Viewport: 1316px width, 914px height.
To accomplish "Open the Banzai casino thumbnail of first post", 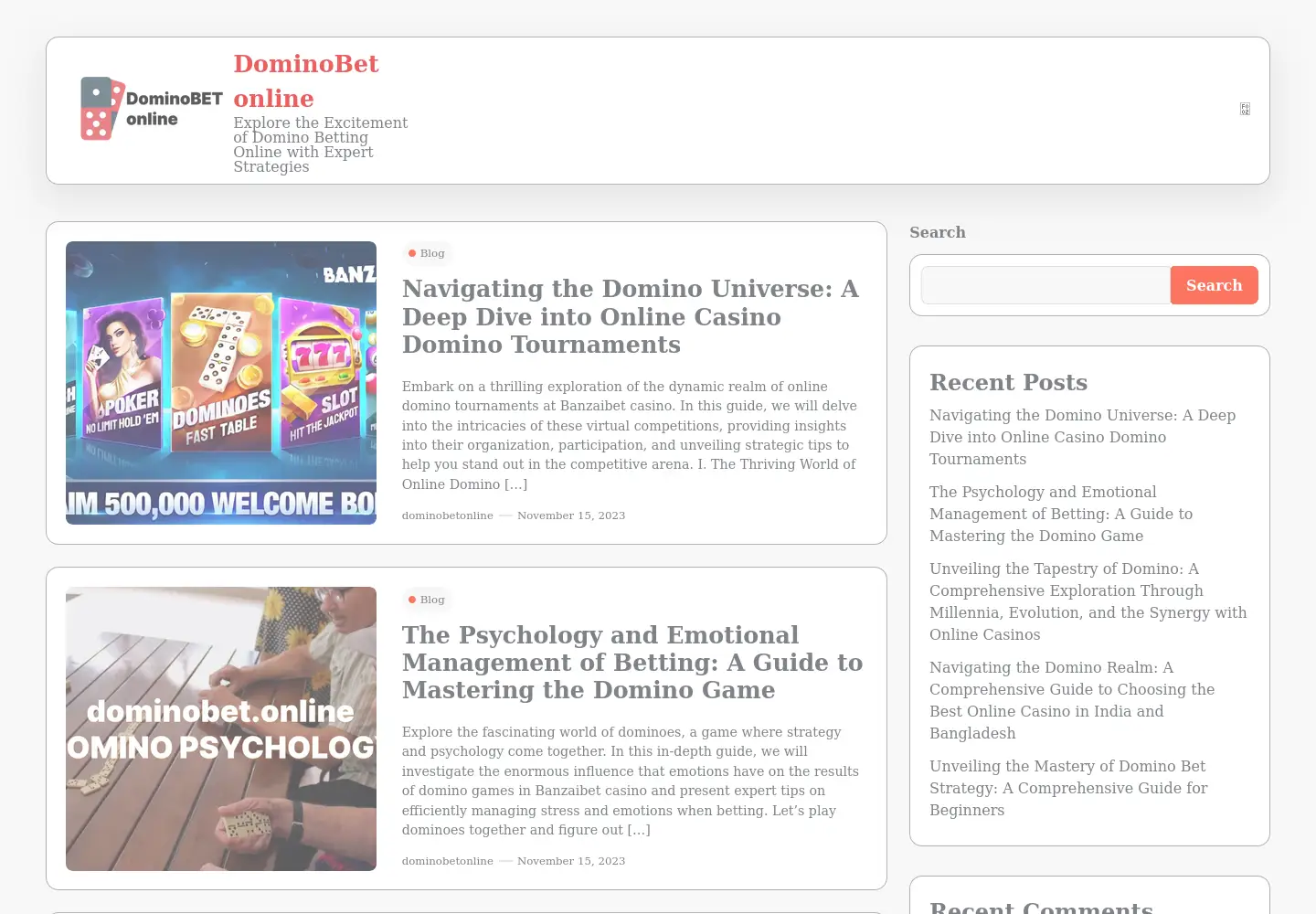I will [x=221, y=383].
